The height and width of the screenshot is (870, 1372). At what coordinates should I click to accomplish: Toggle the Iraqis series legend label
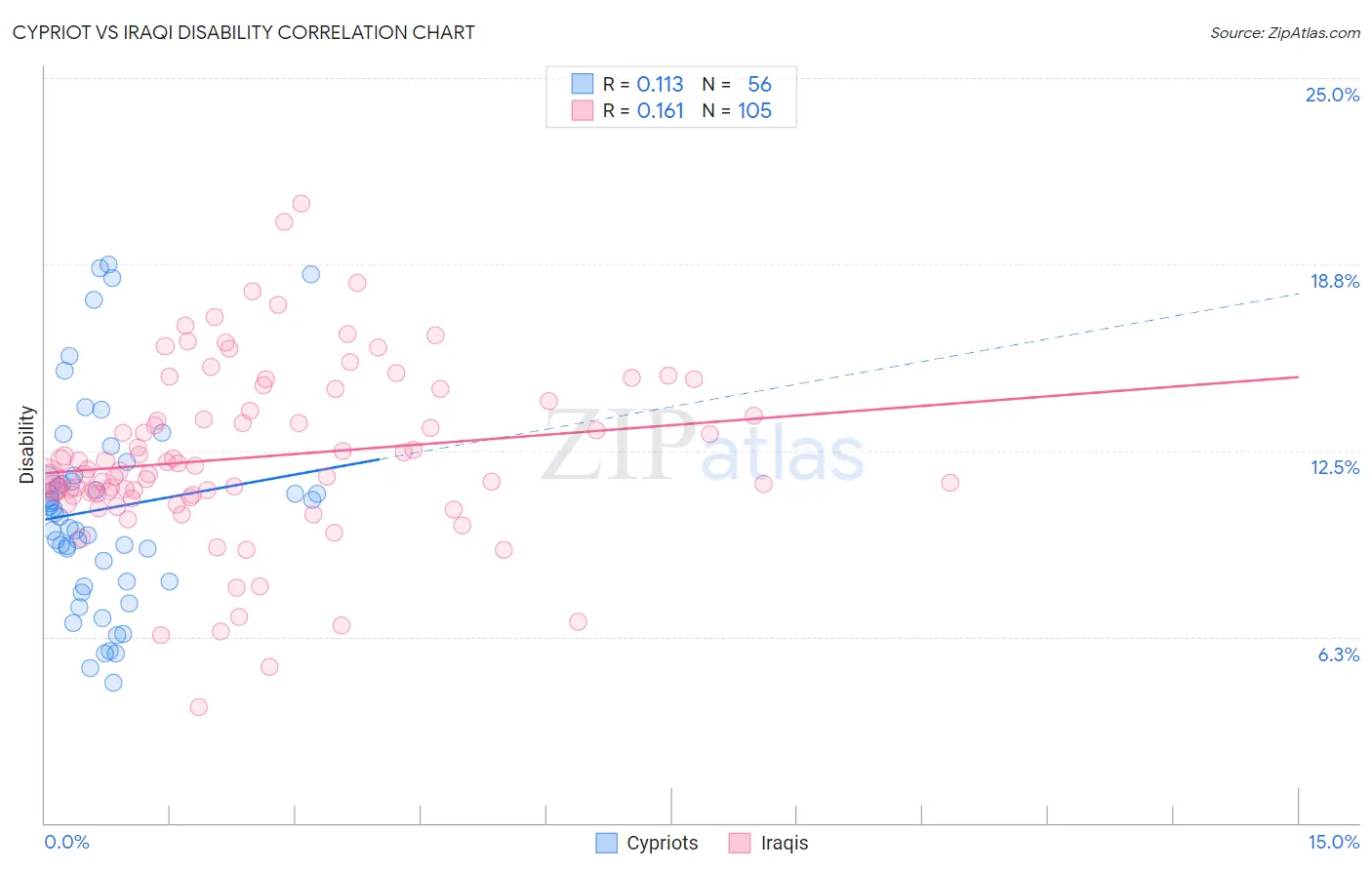(785, 843)
